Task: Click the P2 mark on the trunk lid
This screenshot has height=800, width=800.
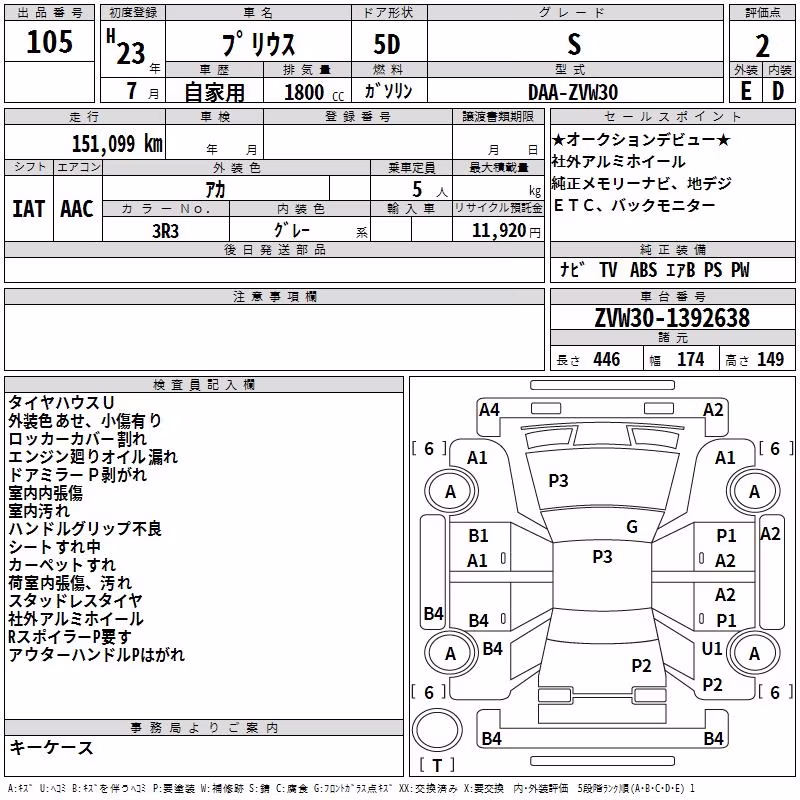Action: 641,666
